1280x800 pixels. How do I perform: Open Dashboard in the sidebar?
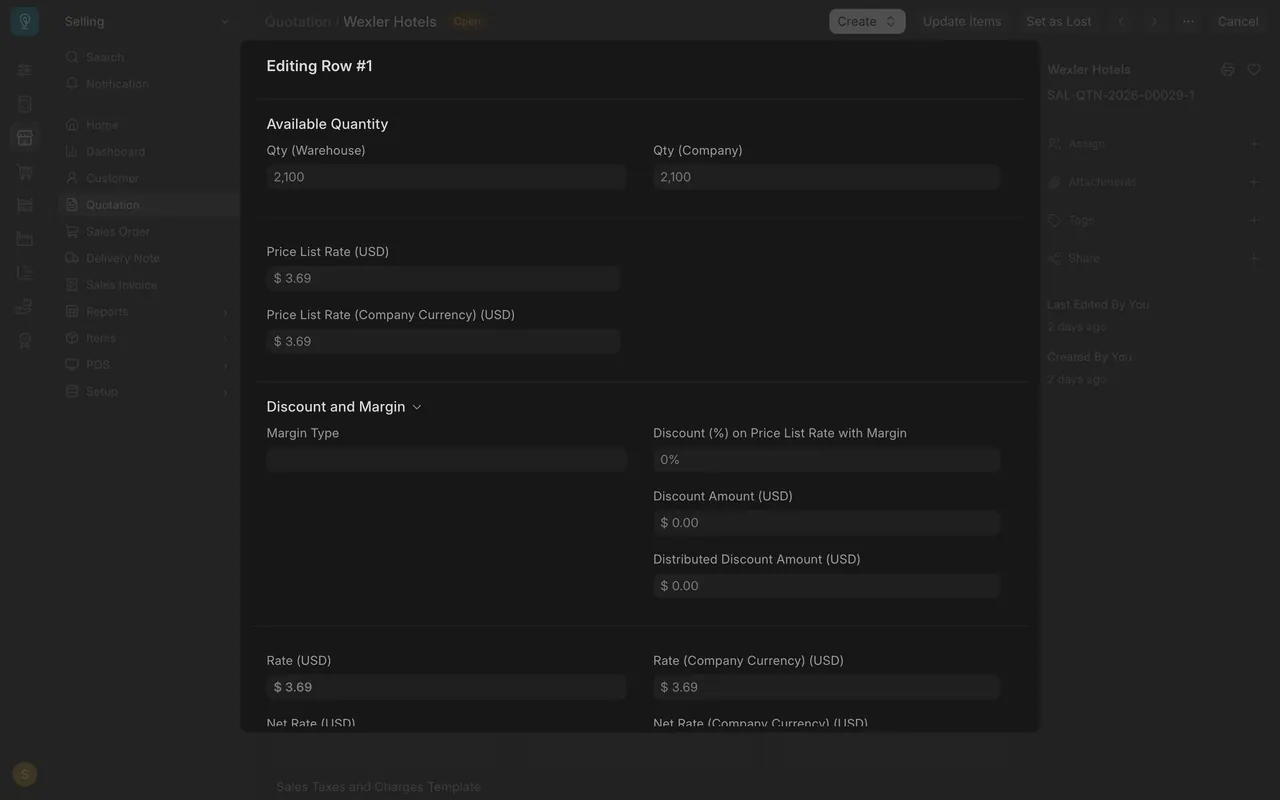(x=148, y=152)
